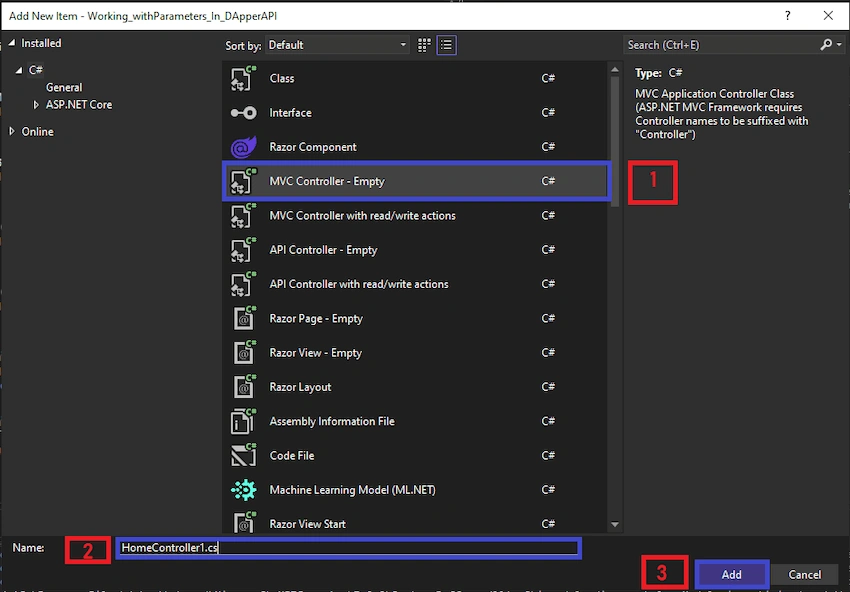Viewport: 850px width, 592px height.
Task: Select "Razor View - Empty" text
Action: coord(315,352)
